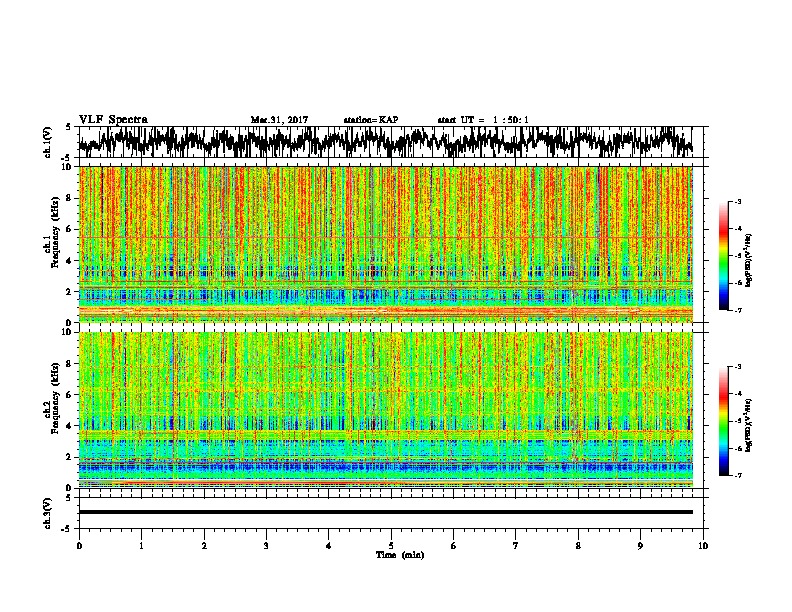Click the "ch.1(V)" waveform axis label
Image resolution: width=792 pixels, height=612 pixels.
(x=48, y=142)
